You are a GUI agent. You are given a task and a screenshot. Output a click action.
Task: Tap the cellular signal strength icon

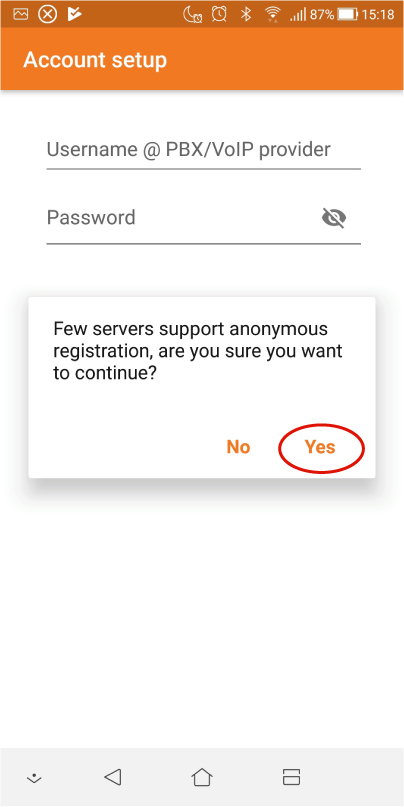point(297,15)
